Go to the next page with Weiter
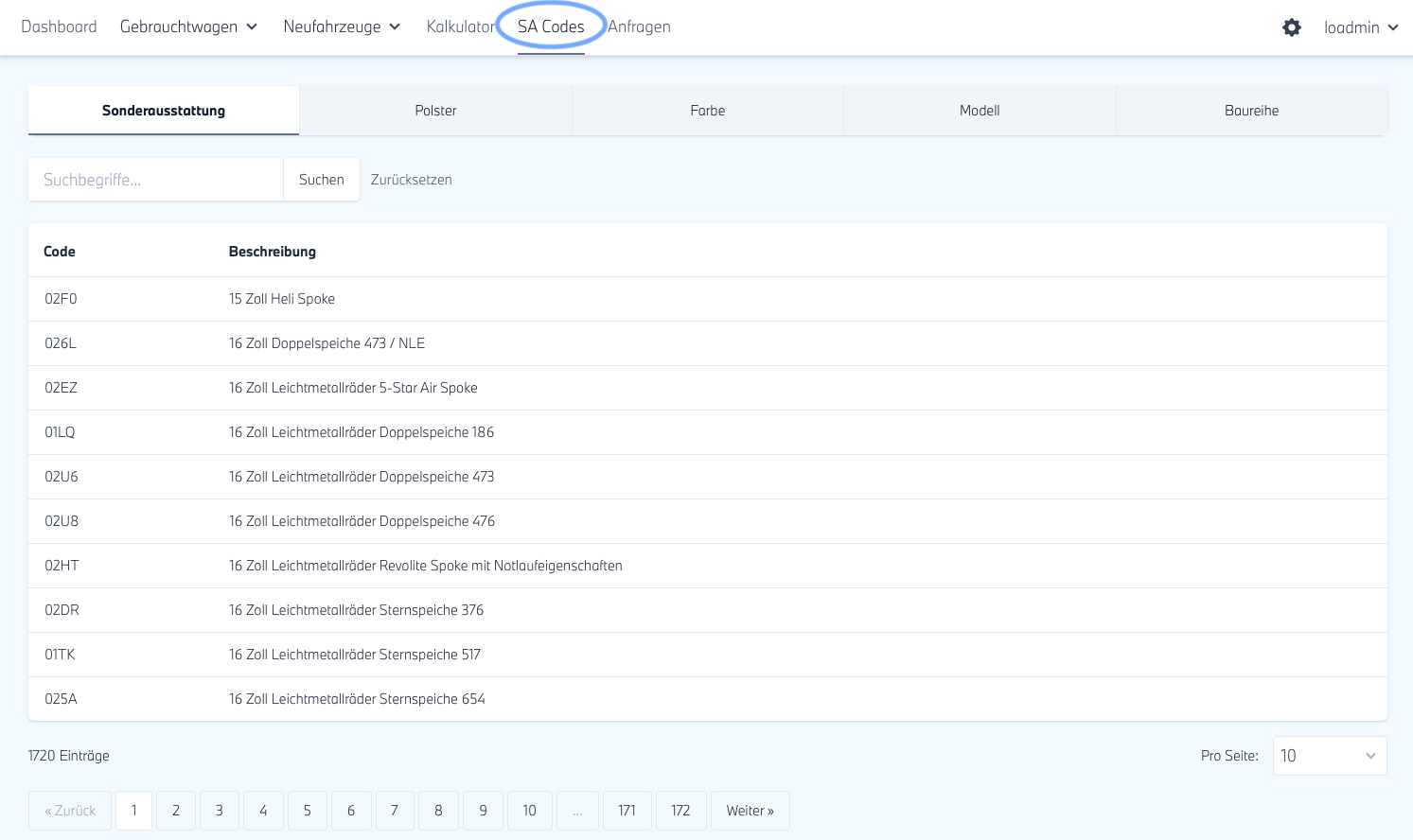This screenshot has width=1413, height=840. (750, 811)
